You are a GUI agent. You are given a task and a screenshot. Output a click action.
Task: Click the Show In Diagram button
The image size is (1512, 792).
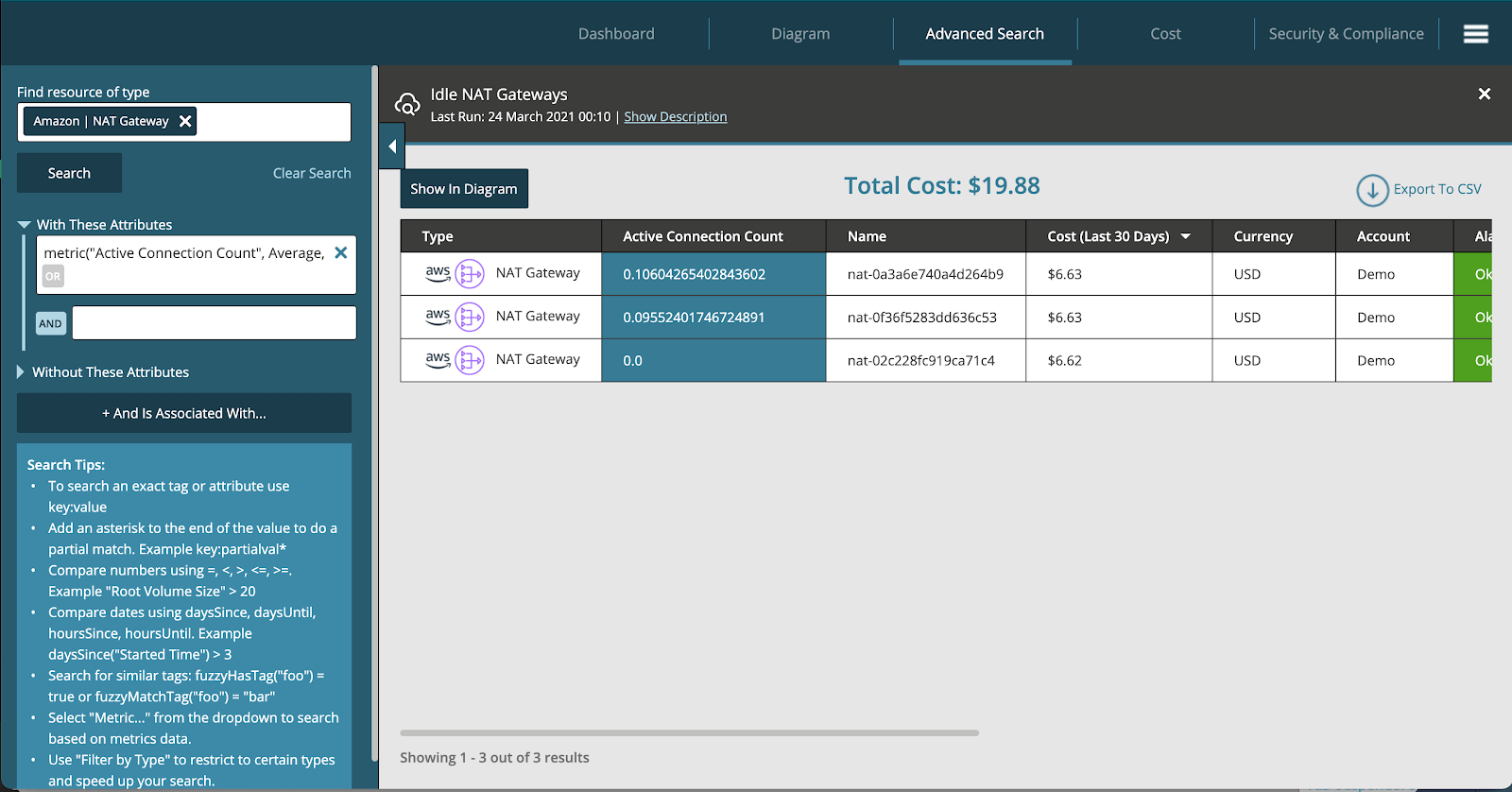464,189
